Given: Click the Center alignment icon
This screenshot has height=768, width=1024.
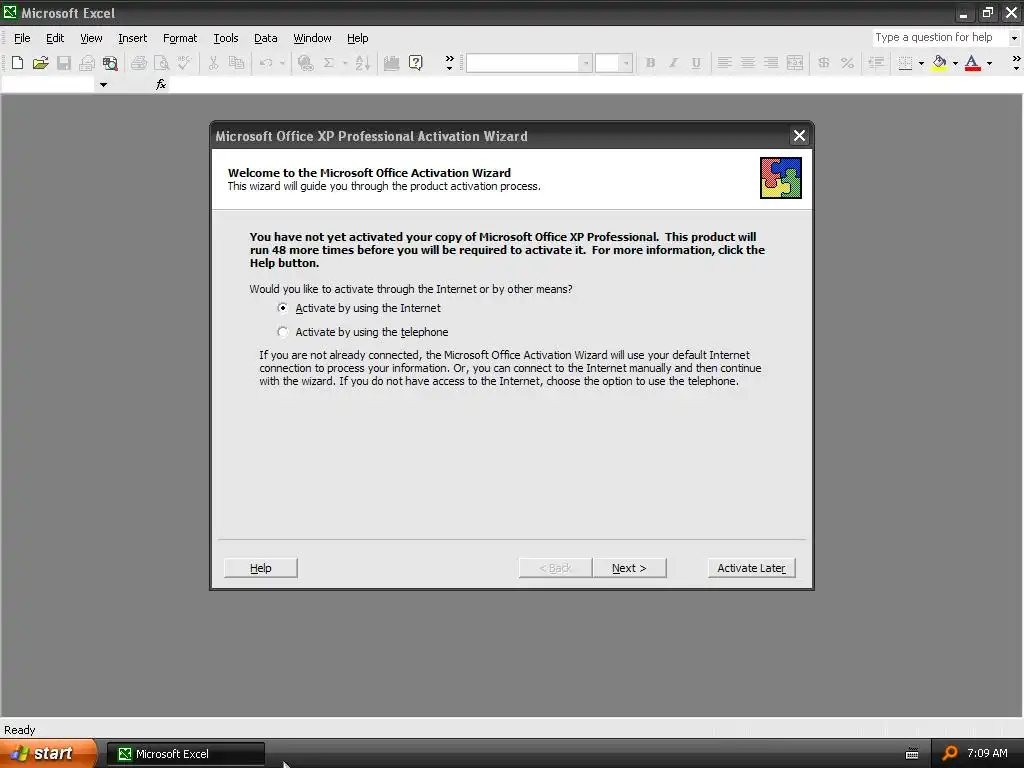Looking at the screenshot, I should pyautogui.click(x=748, y=63).
